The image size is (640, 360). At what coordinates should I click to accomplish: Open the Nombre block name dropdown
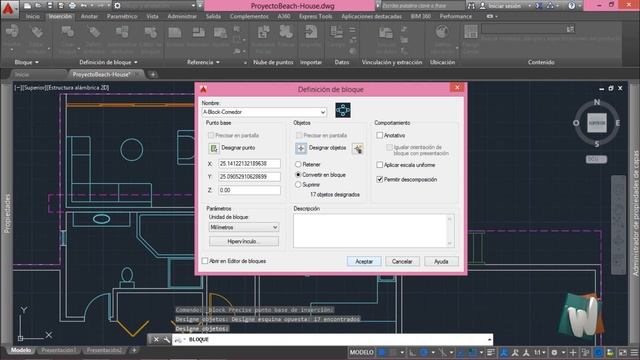322,112
